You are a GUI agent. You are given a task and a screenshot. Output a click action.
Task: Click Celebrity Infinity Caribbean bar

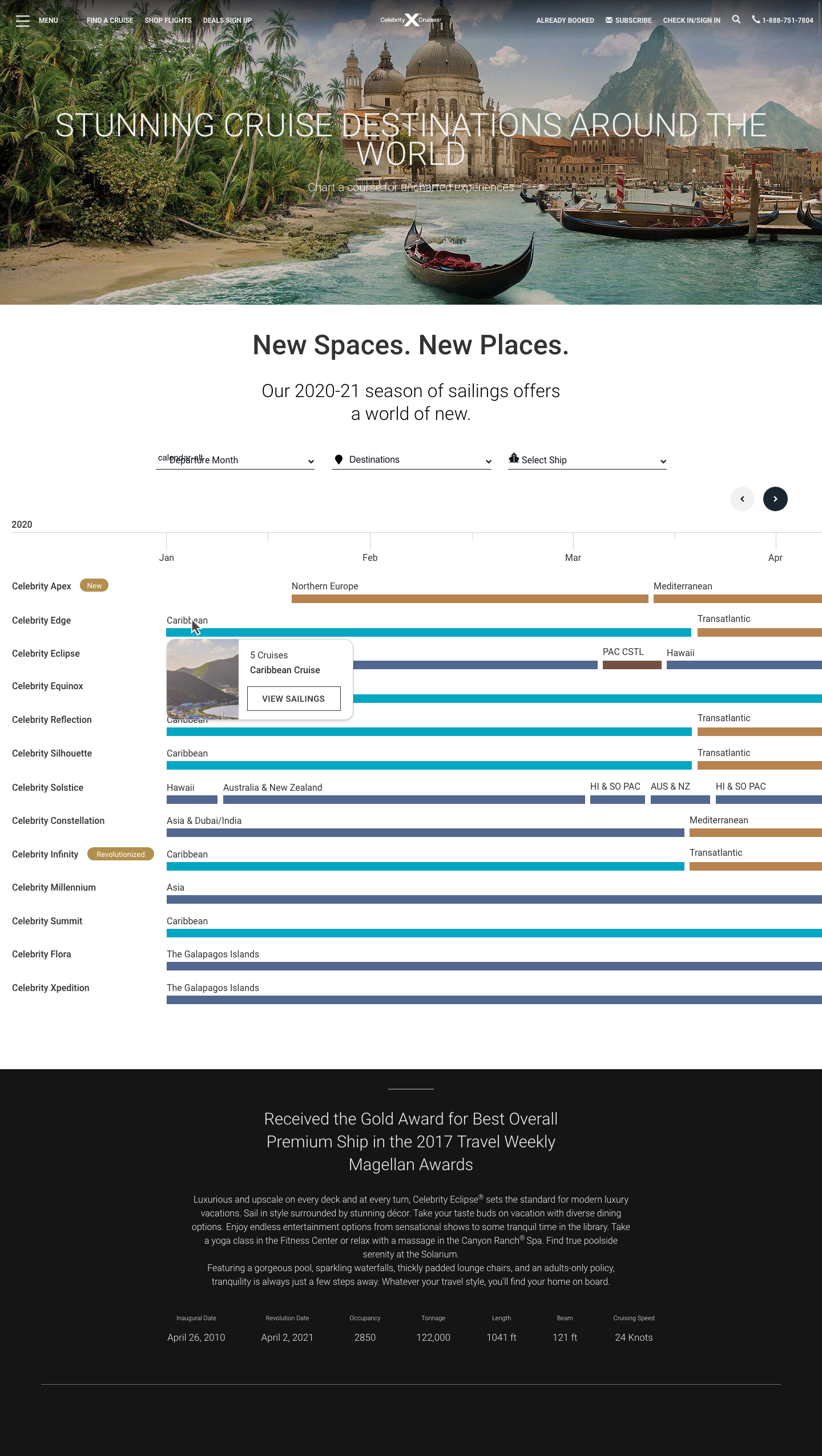(425, 867)
